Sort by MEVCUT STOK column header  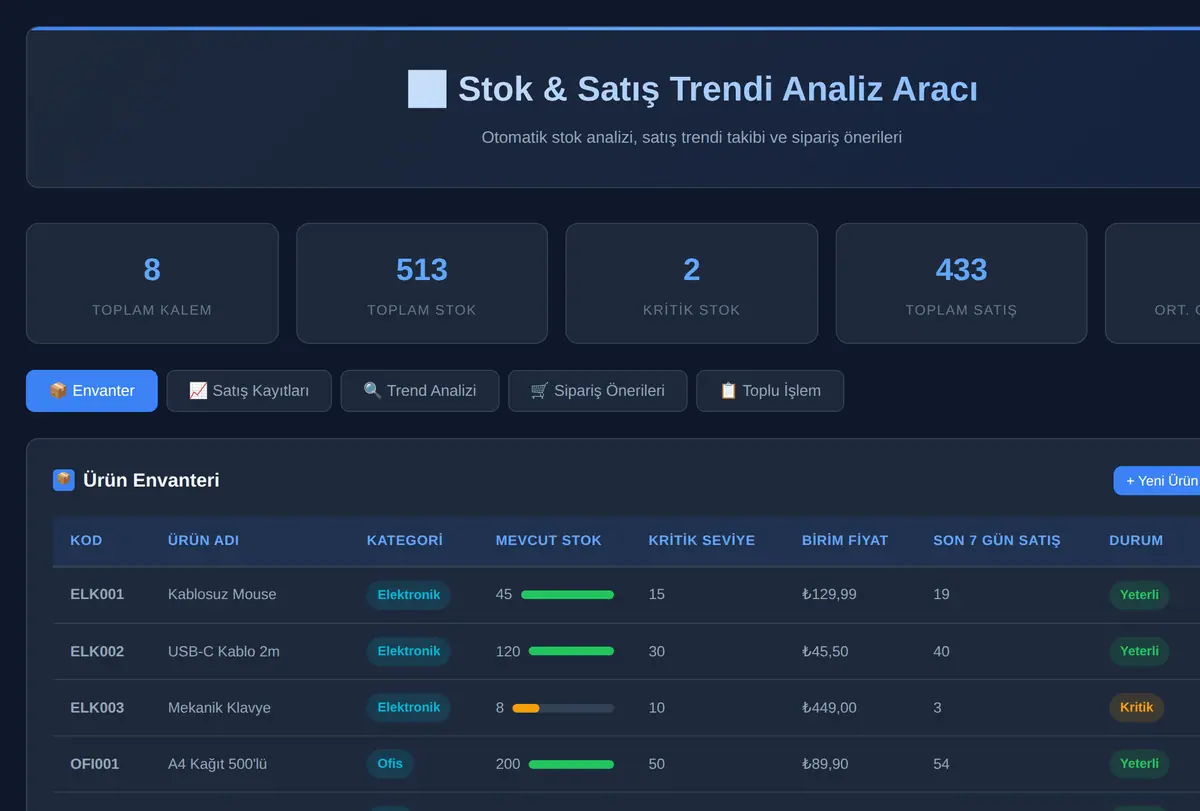coord(549,540)
